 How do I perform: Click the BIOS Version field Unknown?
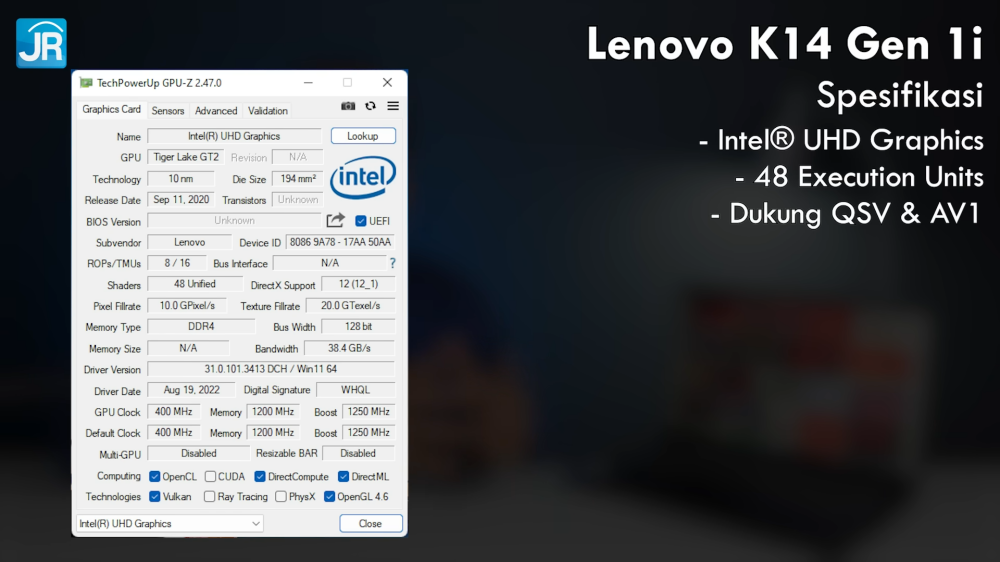tap(234, 220)
